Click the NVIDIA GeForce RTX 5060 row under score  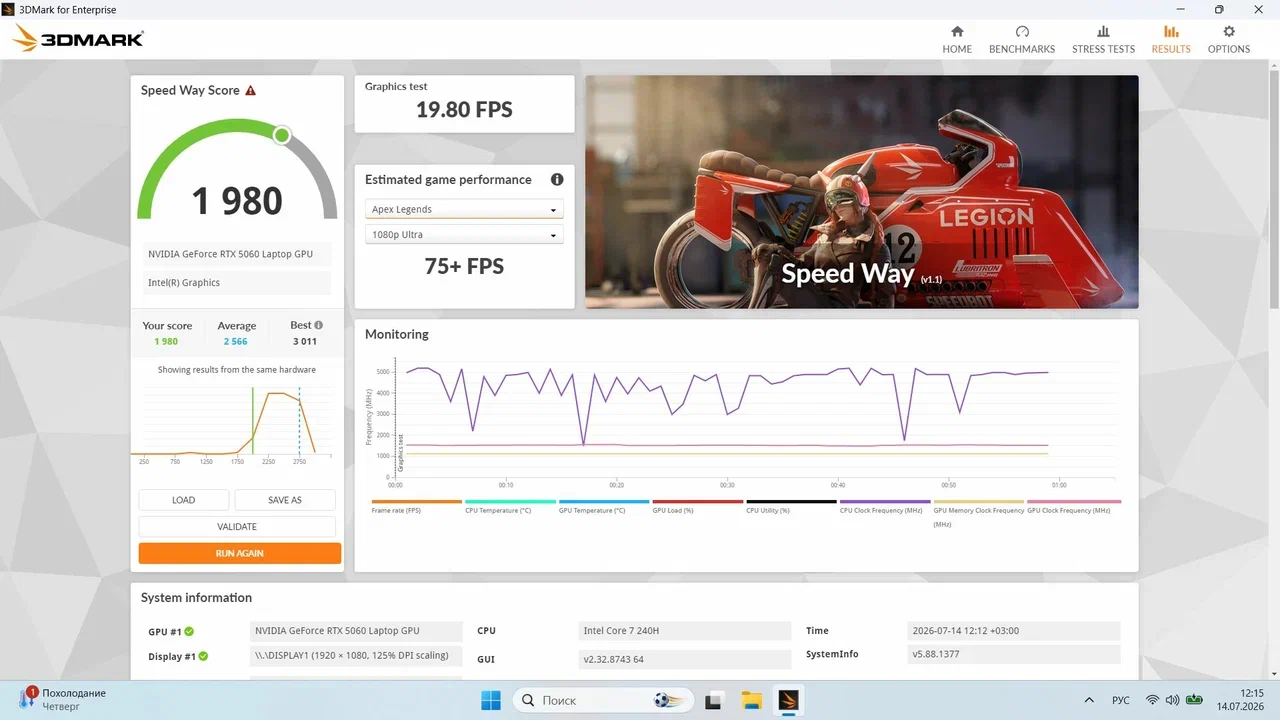click(237, 254)
